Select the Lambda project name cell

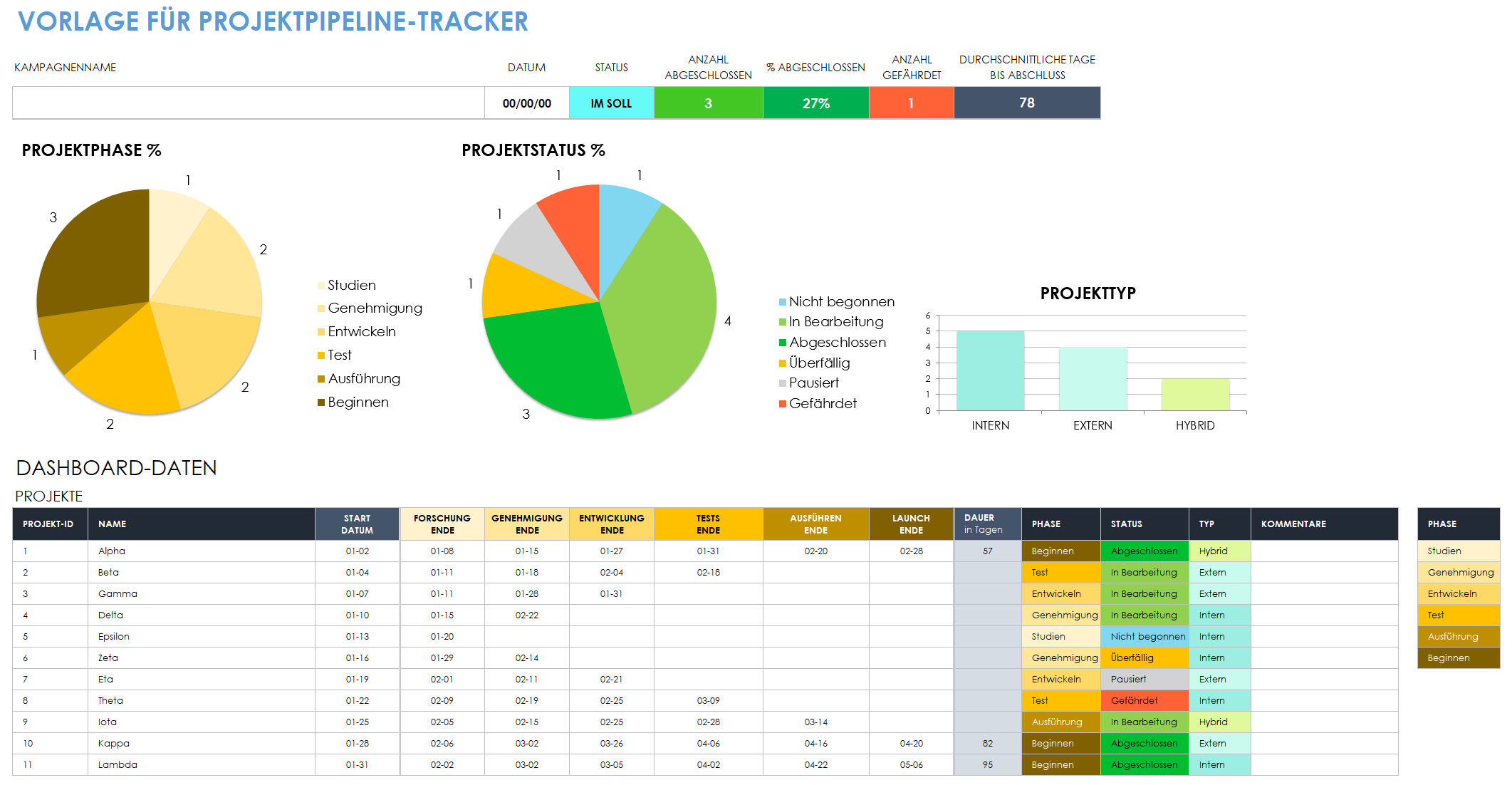[202, 765]
